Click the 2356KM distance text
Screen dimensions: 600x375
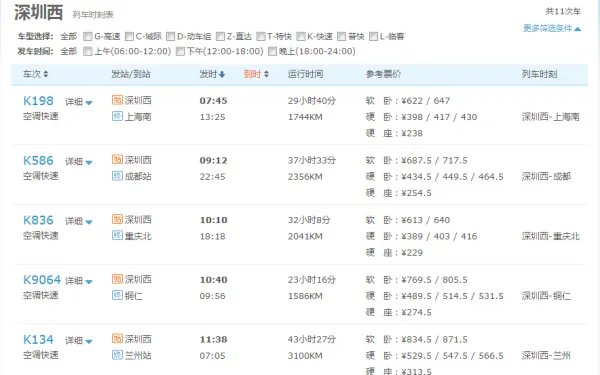(x=305, y=177)
